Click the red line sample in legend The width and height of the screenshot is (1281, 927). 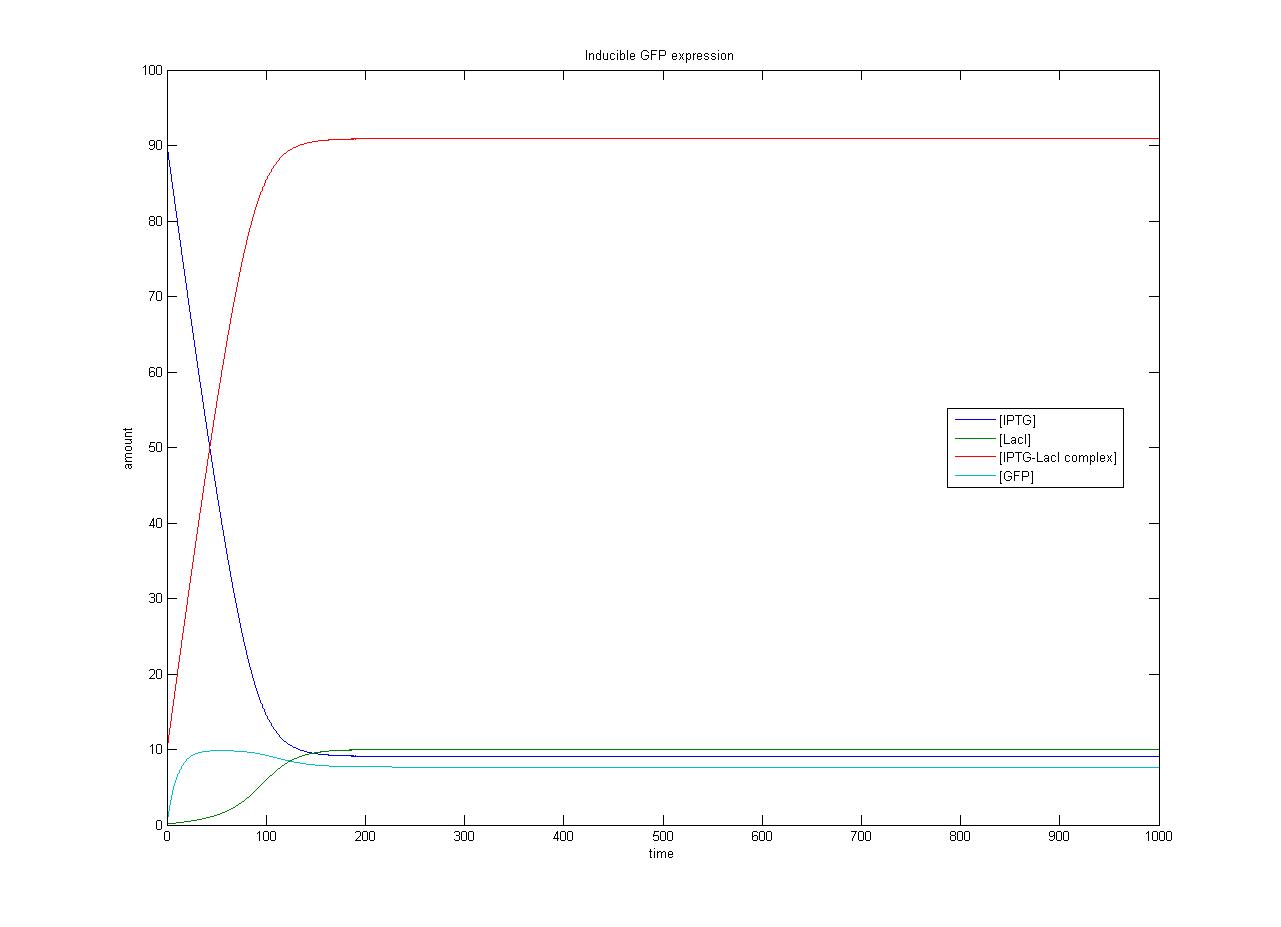pos(974,458)
